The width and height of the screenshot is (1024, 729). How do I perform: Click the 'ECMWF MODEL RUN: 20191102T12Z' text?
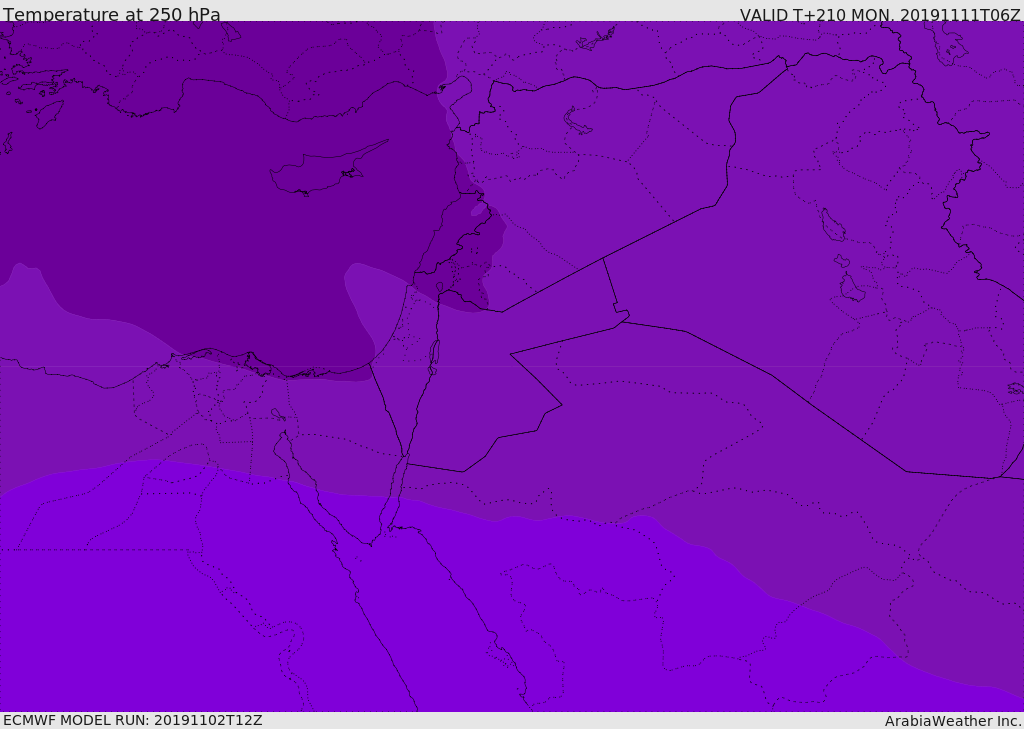click(x=133, y=720)
